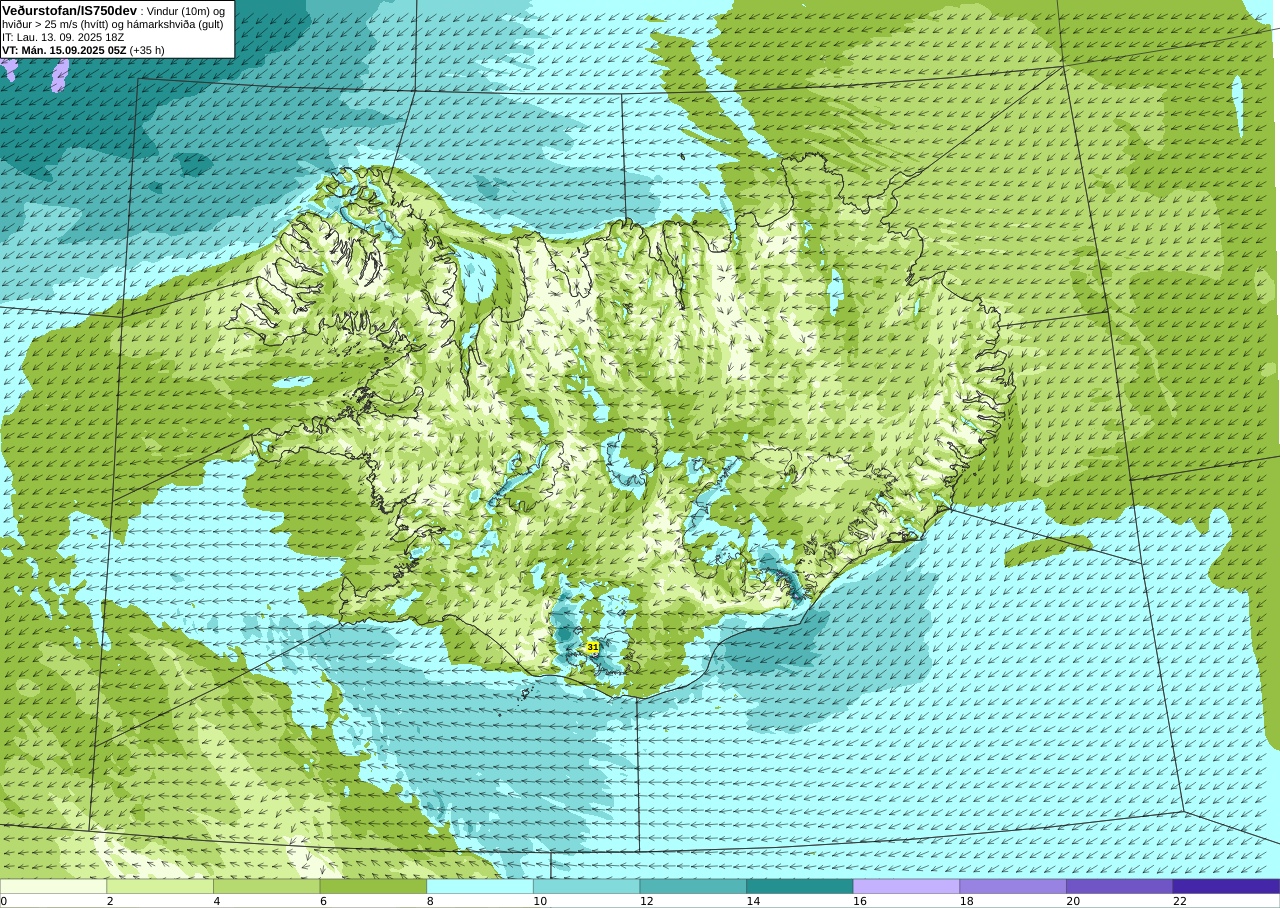
Task: Click legend scale label "2"
Action: tap(110, 901)
